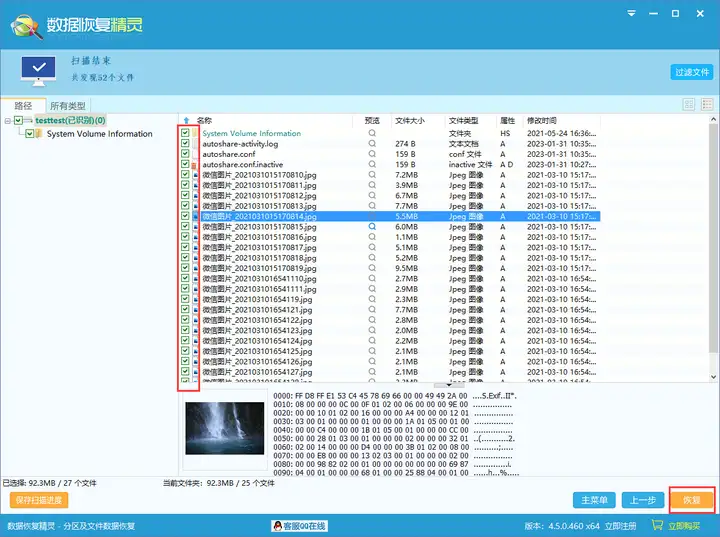720x537 pixels.
Task: Click drive icon beside testtest tree node
Action: coord(28,120)
